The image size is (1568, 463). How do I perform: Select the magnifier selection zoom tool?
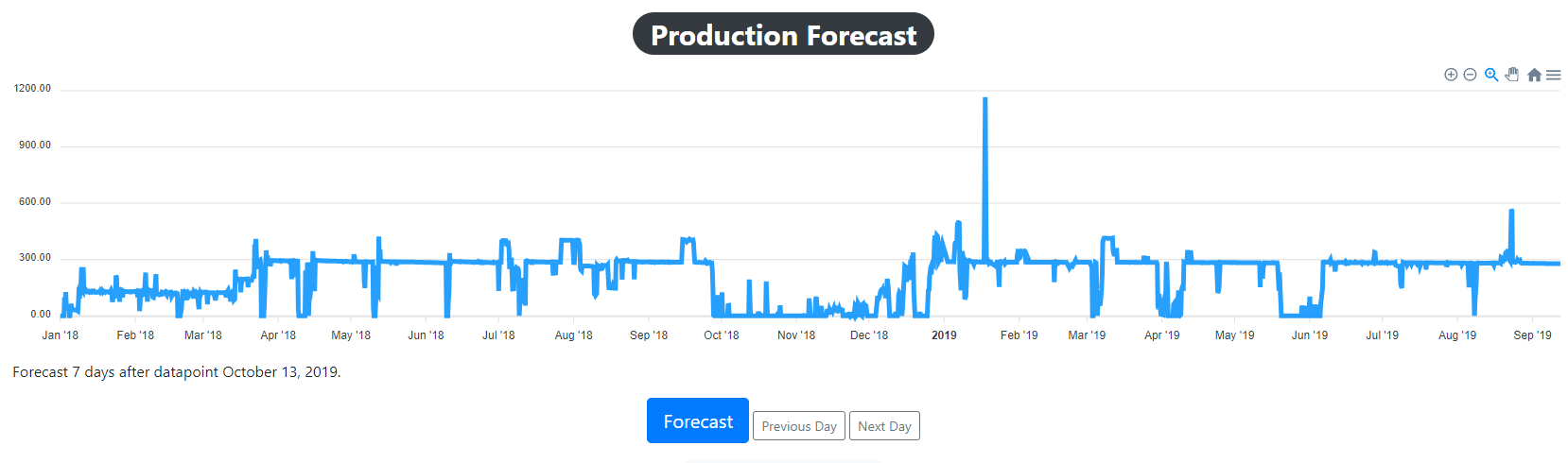1491,75
